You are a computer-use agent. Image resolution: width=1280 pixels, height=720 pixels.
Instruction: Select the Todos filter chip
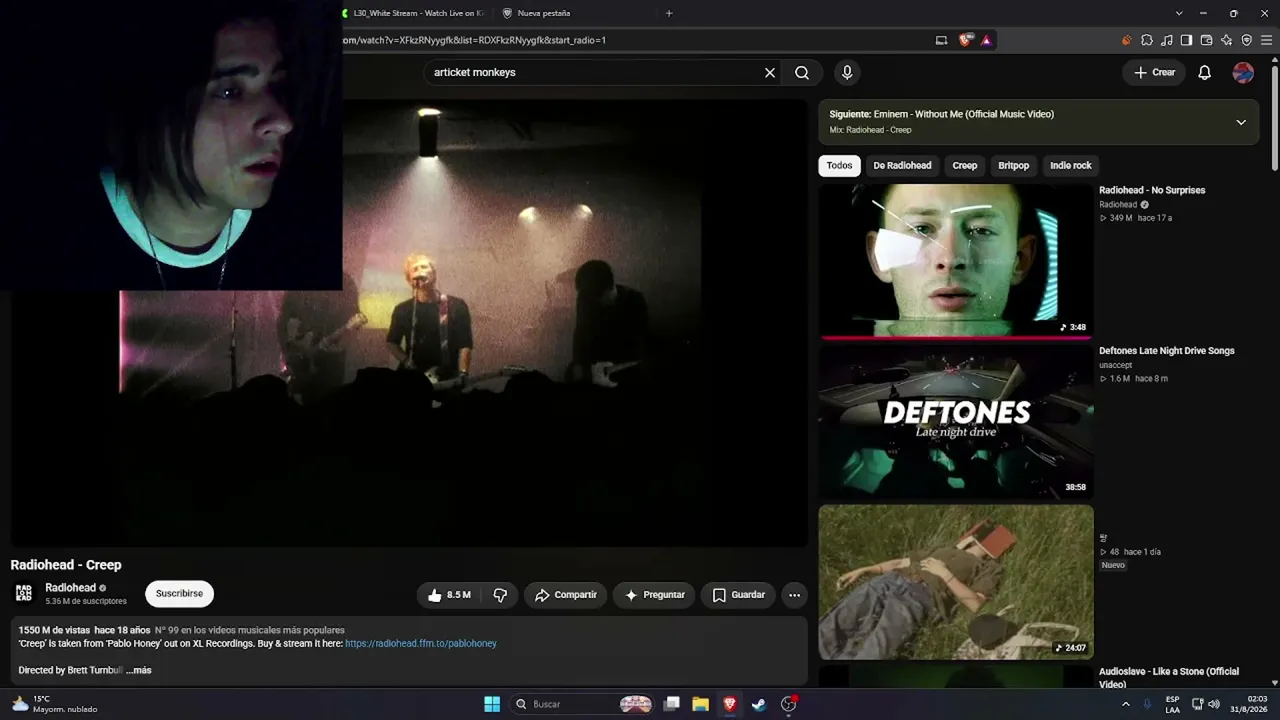tap(840, 166)
